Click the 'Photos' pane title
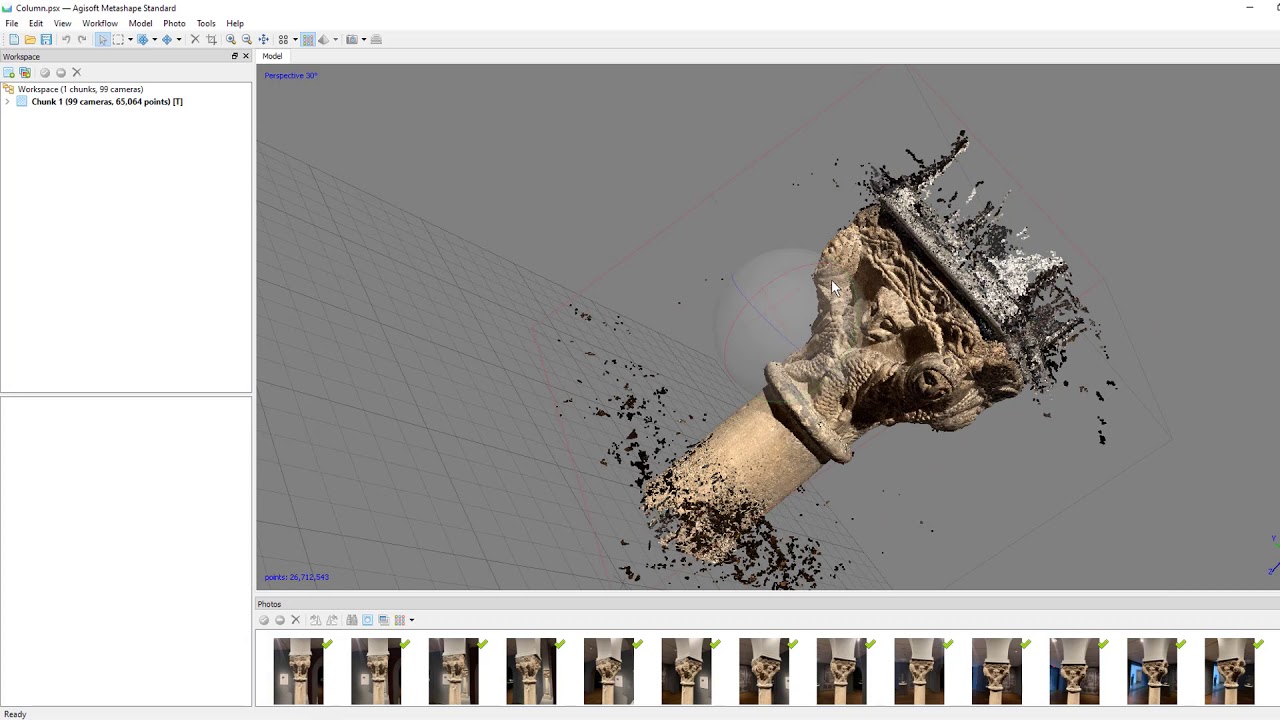Screen dimensions: 1280x720 coord(269,604)
